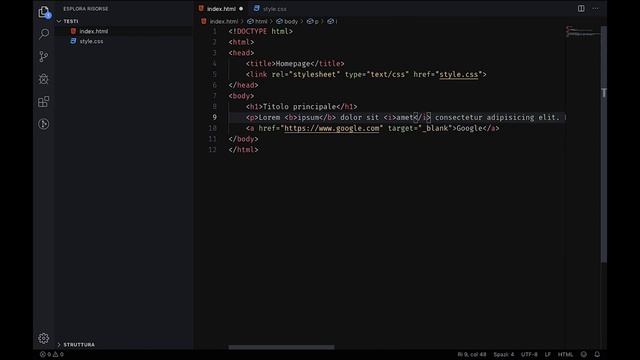Change UTF-8 file encoding
This screenshot has height=360, width=640.
[529, 354]
